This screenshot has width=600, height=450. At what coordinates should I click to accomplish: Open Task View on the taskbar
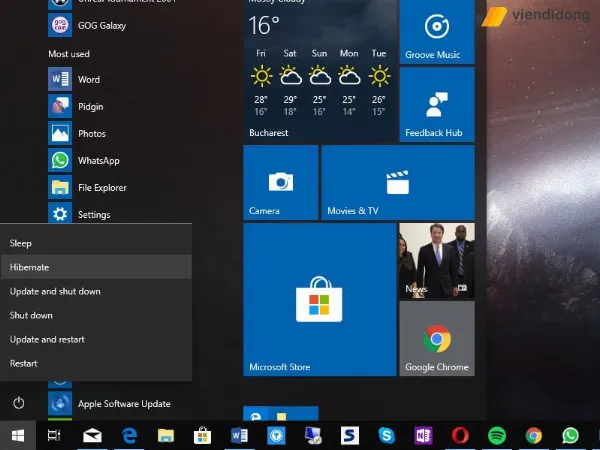pyautogui.click(x=54, y=435)
